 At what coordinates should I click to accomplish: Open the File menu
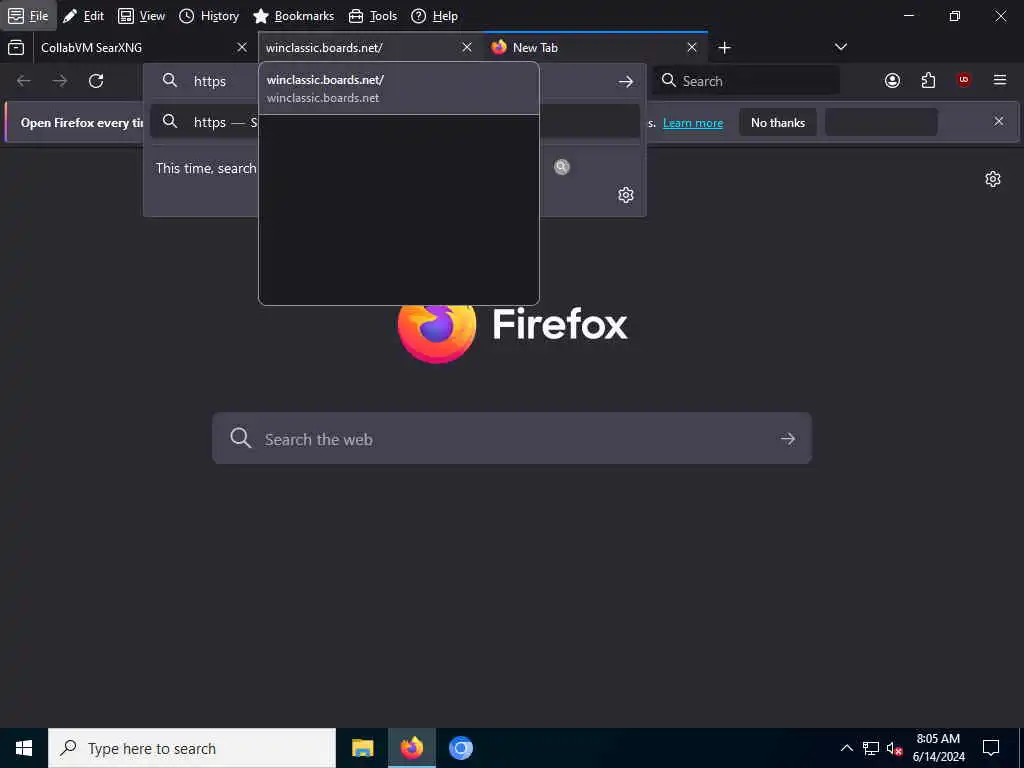(28, 16)
